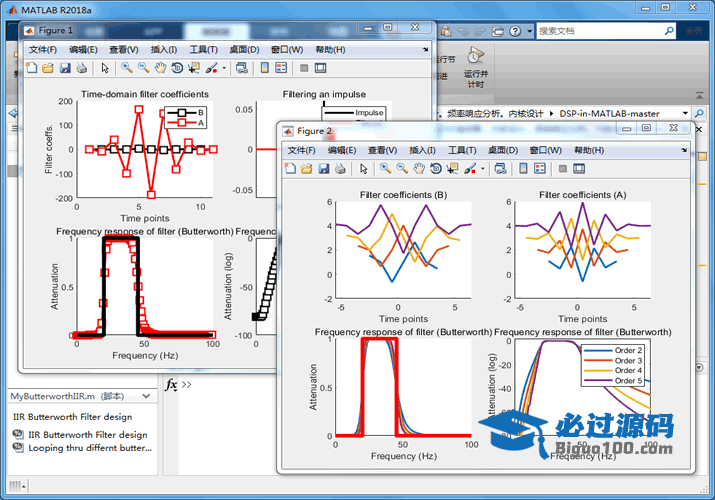715x500 pixels.
Task: Enable Data Cursor tool in Figure 1
Action: [x=194, y=68]
